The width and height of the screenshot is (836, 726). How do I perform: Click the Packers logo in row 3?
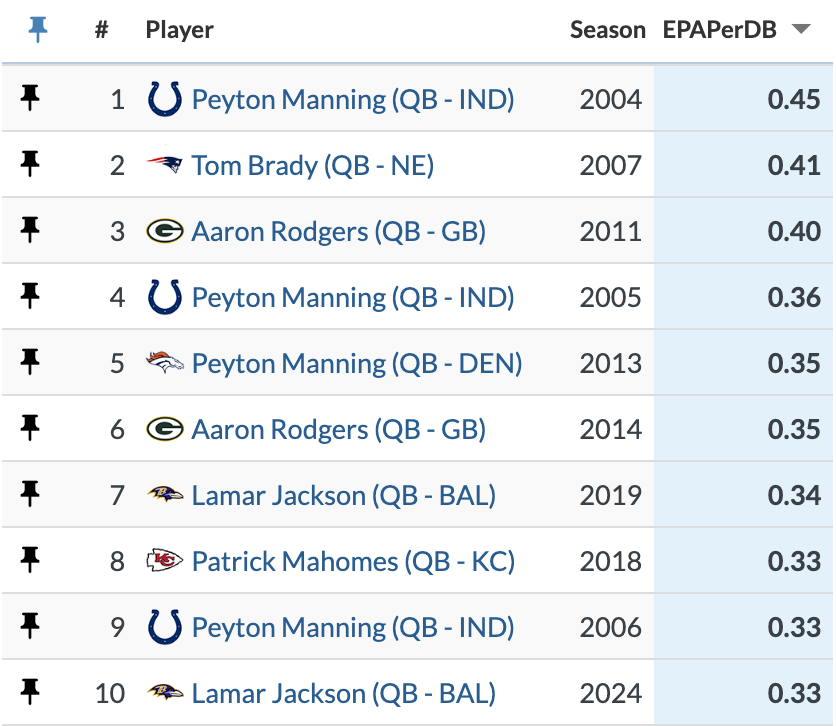pyautogui.click(x=164, y=231)
